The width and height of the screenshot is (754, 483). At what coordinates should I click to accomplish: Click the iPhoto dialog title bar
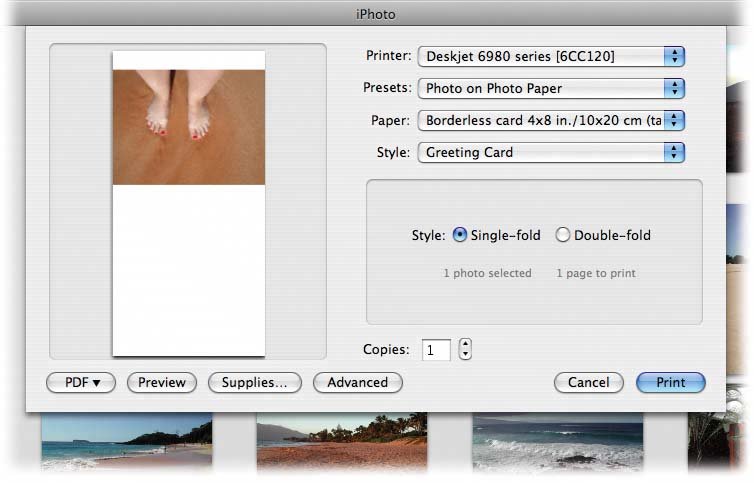376,14
